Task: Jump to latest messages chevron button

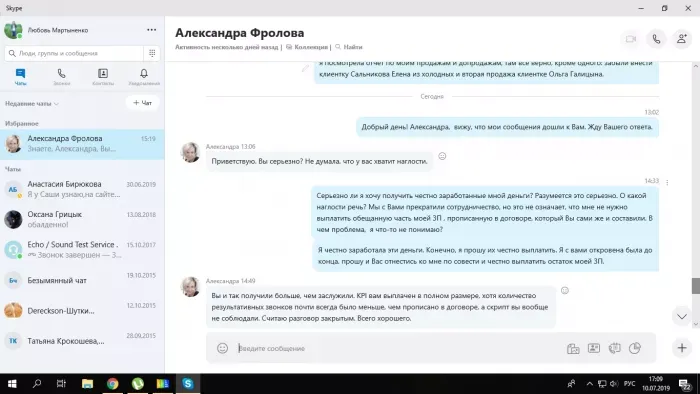Action: 681,316
